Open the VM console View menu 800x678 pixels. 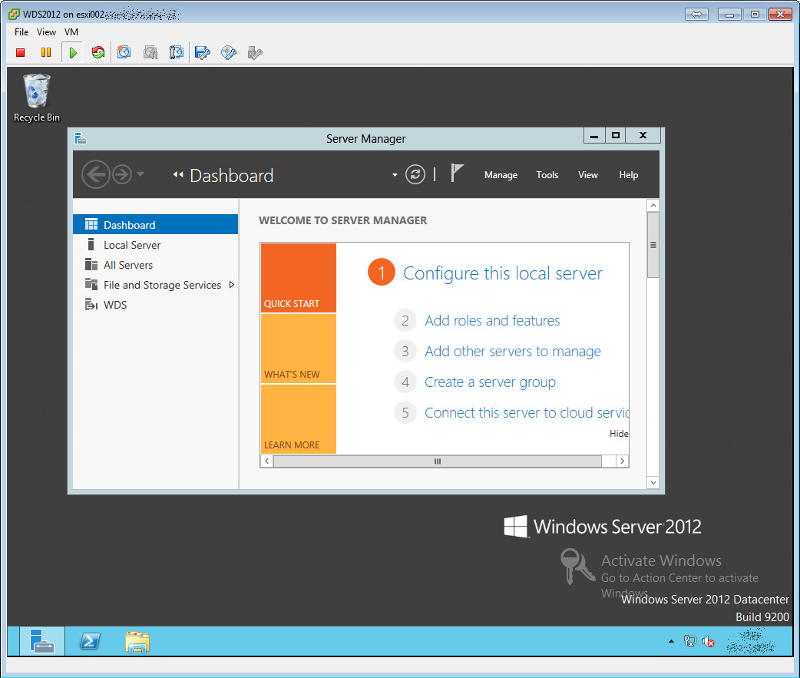(x=46, y=32)
